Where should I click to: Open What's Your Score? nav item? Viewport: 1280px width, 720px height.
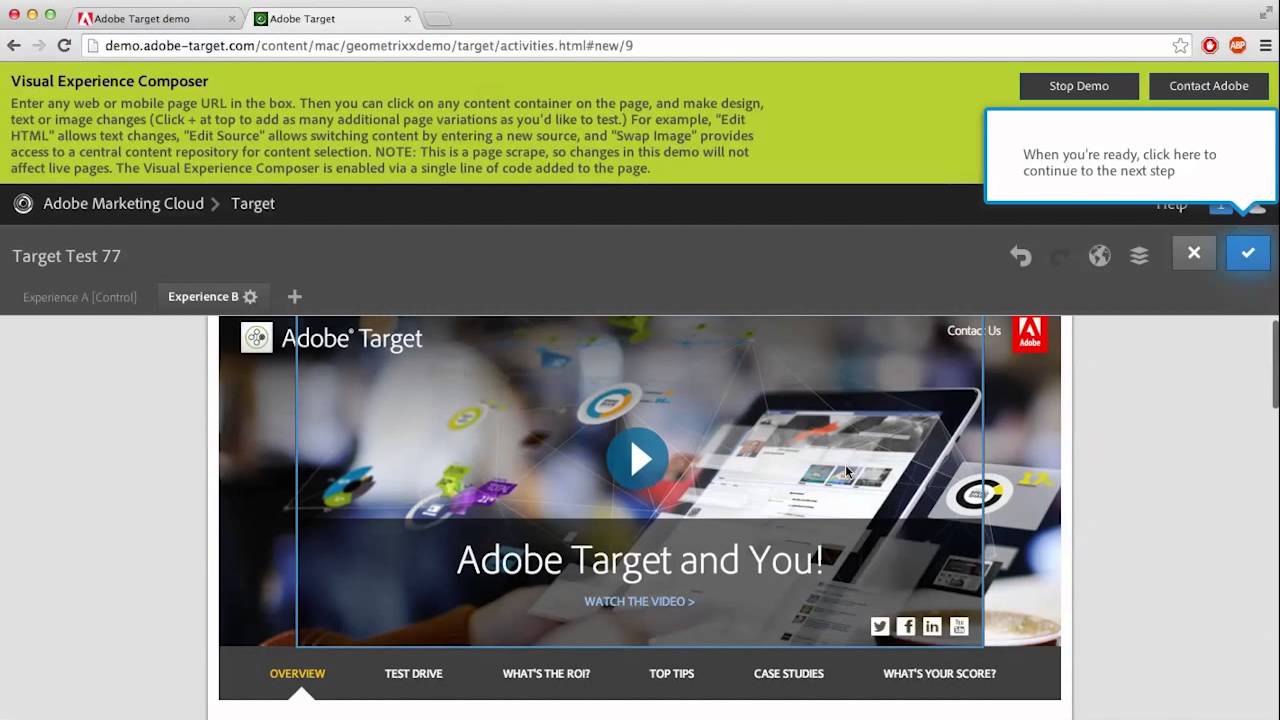(939, 673)
